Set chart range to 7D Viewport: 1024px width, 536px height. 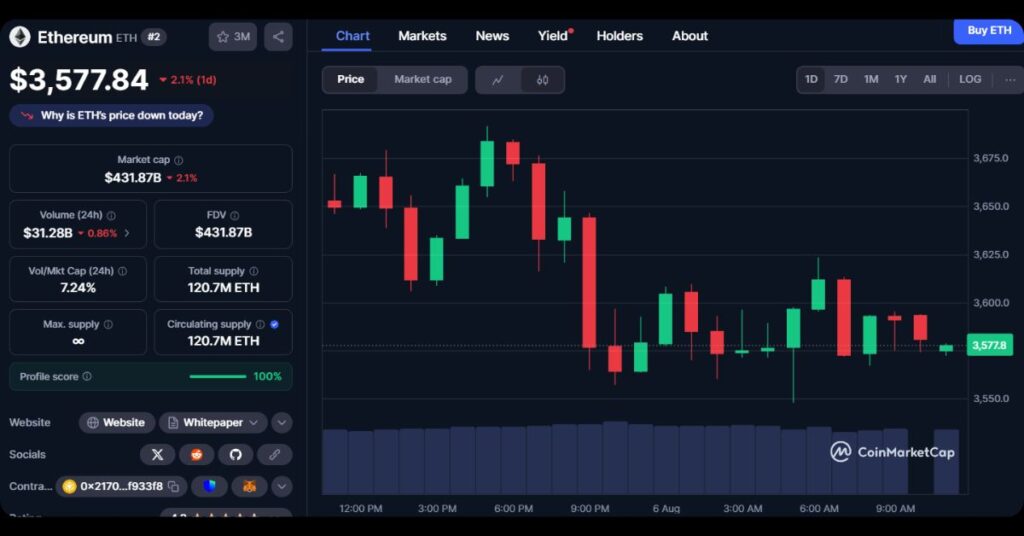840,80
